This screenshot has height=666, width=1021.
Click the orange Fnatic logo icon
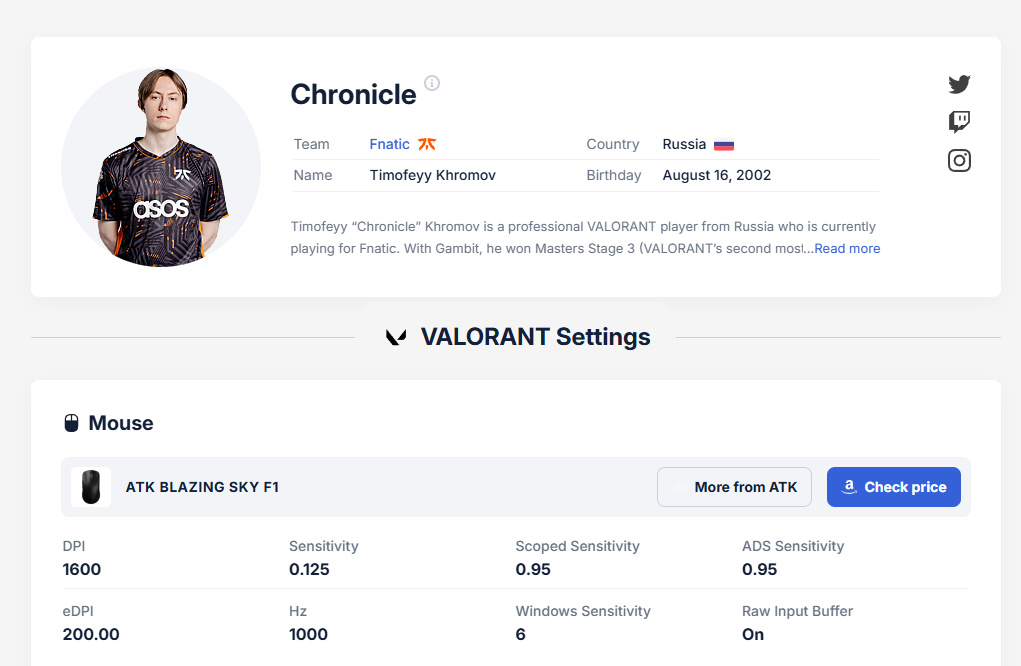[427, 144]
